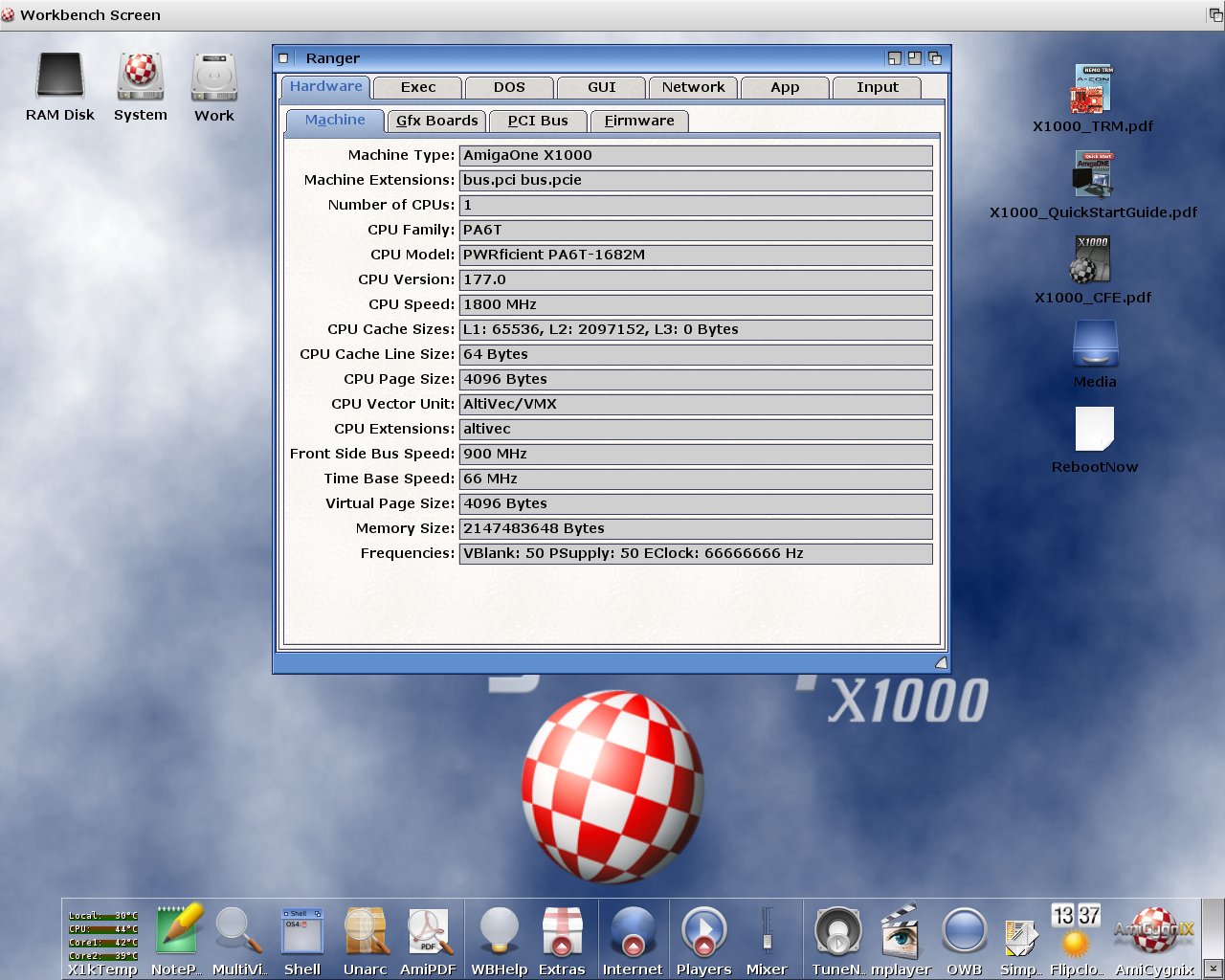Open the System drive icon

141,77
